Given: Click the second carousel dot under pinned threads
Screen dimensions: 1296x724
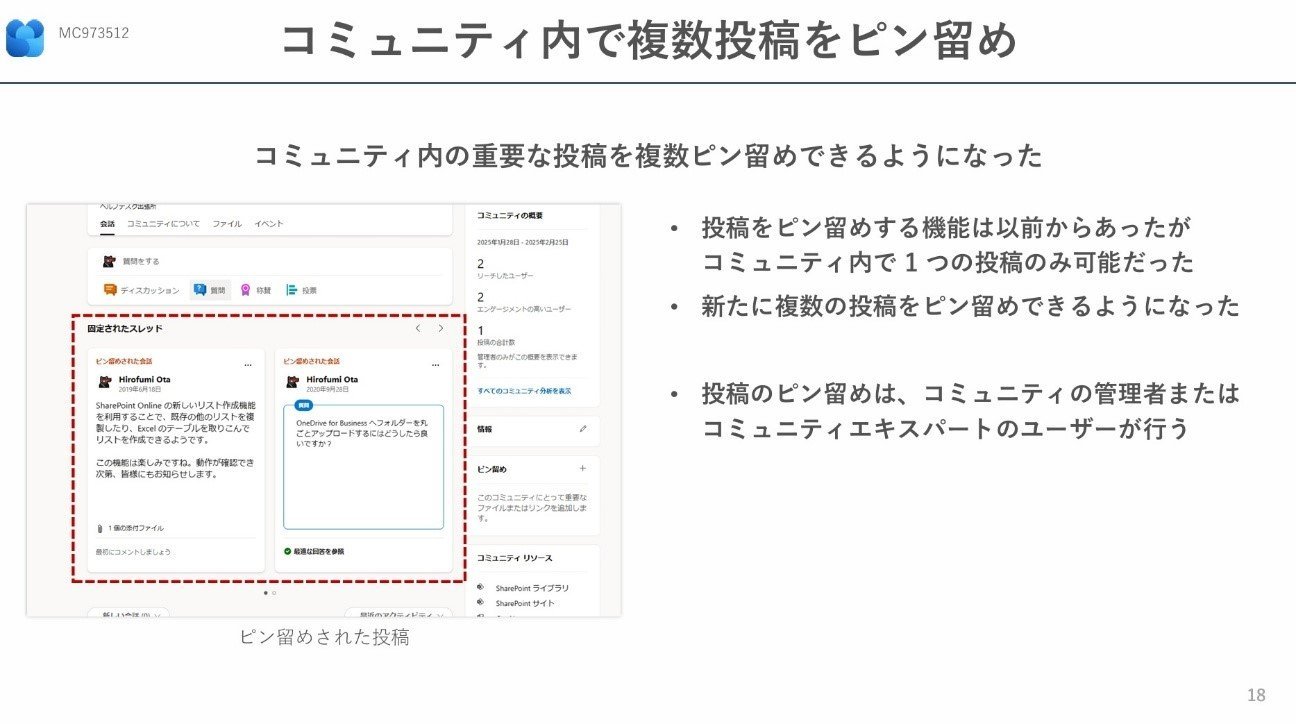Looking at the screenshot, I should tap(274, 593).
